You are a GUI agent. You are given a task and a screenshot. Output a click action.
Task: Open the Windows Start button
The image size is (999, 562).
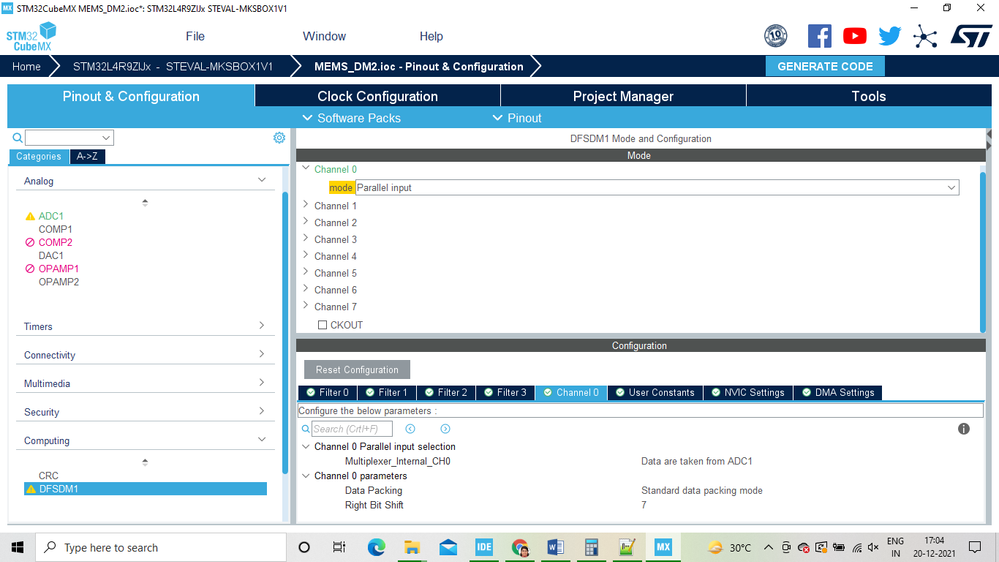tap(17, 547)
